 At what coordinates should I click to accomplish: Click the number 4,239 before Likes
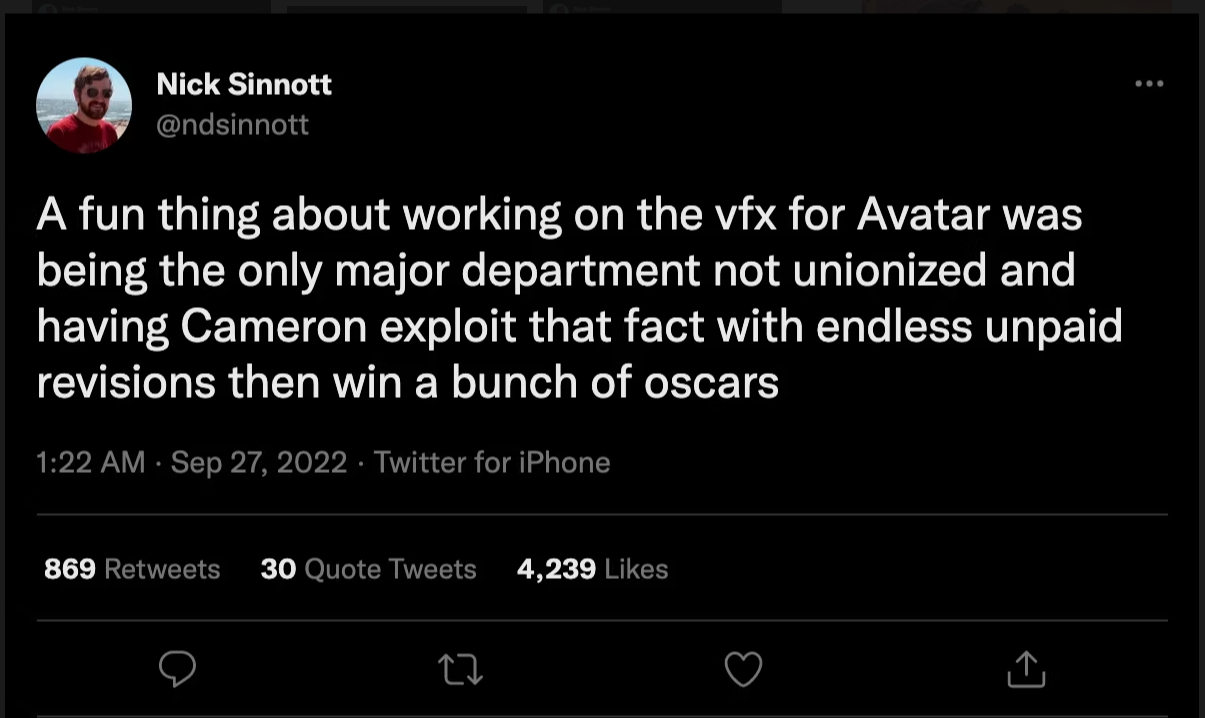[x=556, y=569]
